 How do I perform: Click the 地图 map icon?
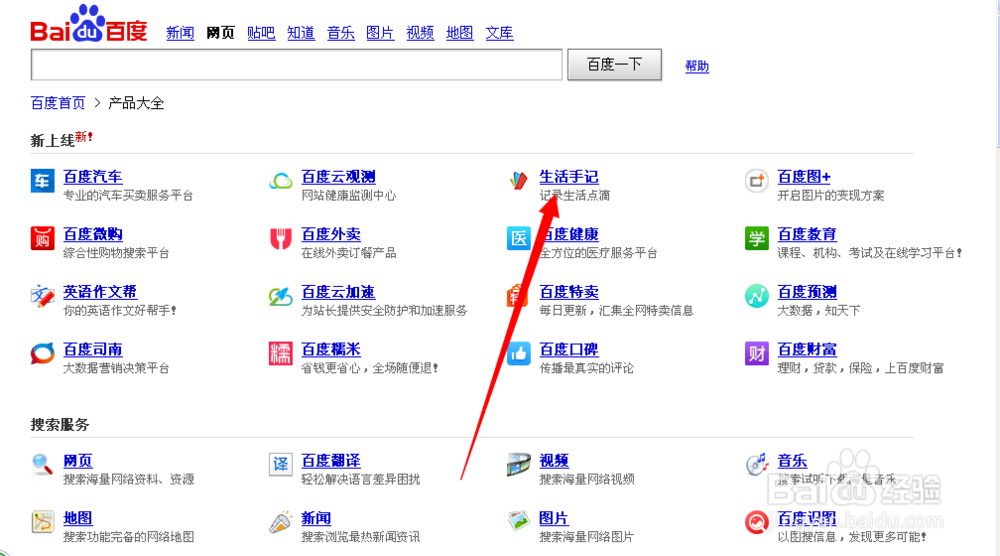point(43,522)
